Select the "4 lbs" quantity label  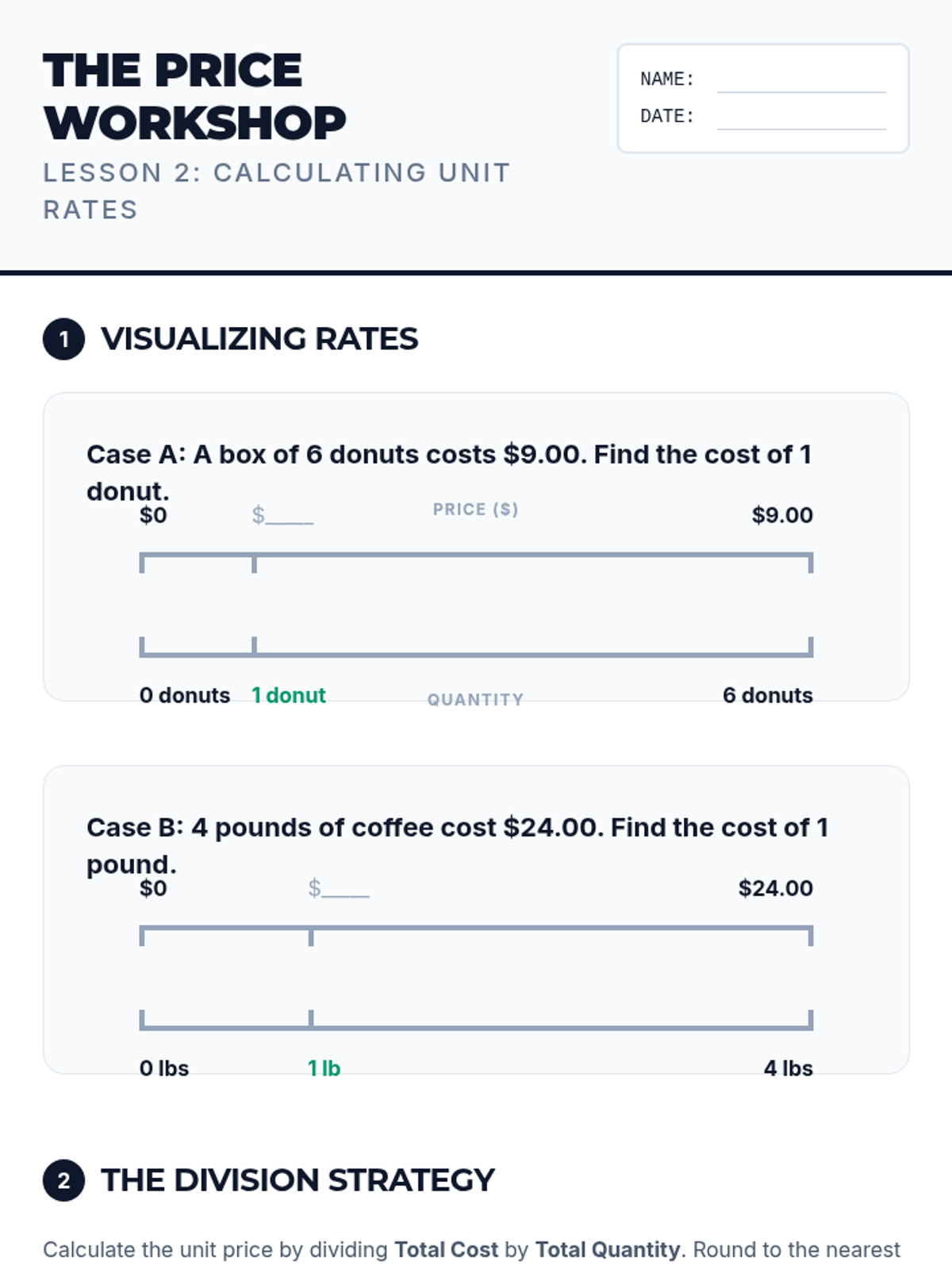tap(788, 1068)
